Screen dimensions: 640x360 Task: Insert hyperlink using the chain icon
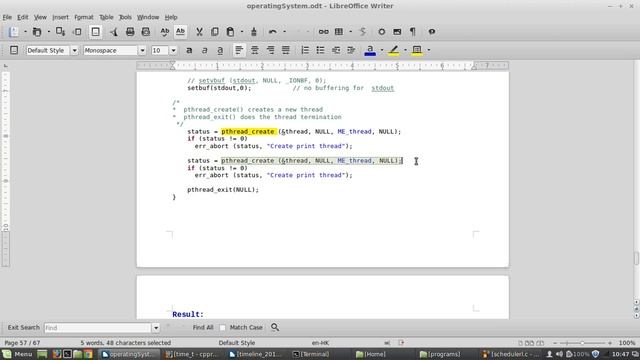tap(323, 32)
